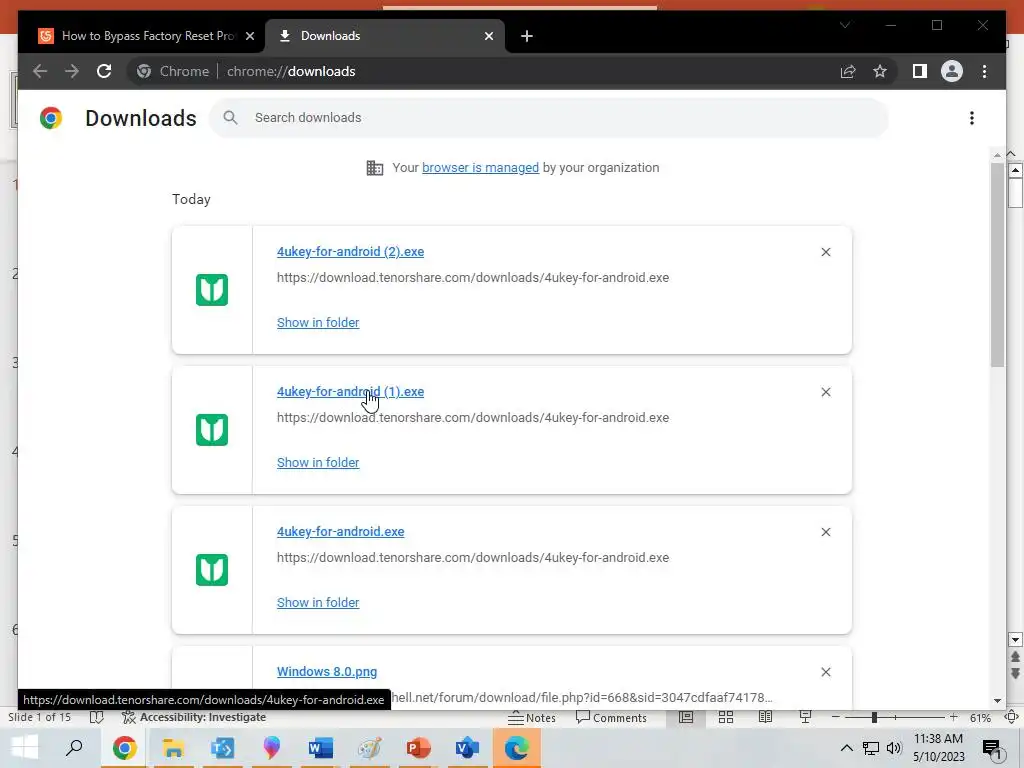This screenshot has width=1024, height=768.
Task: Show 4ukey-for-android.exe in folder
Action: click(318, 602)
